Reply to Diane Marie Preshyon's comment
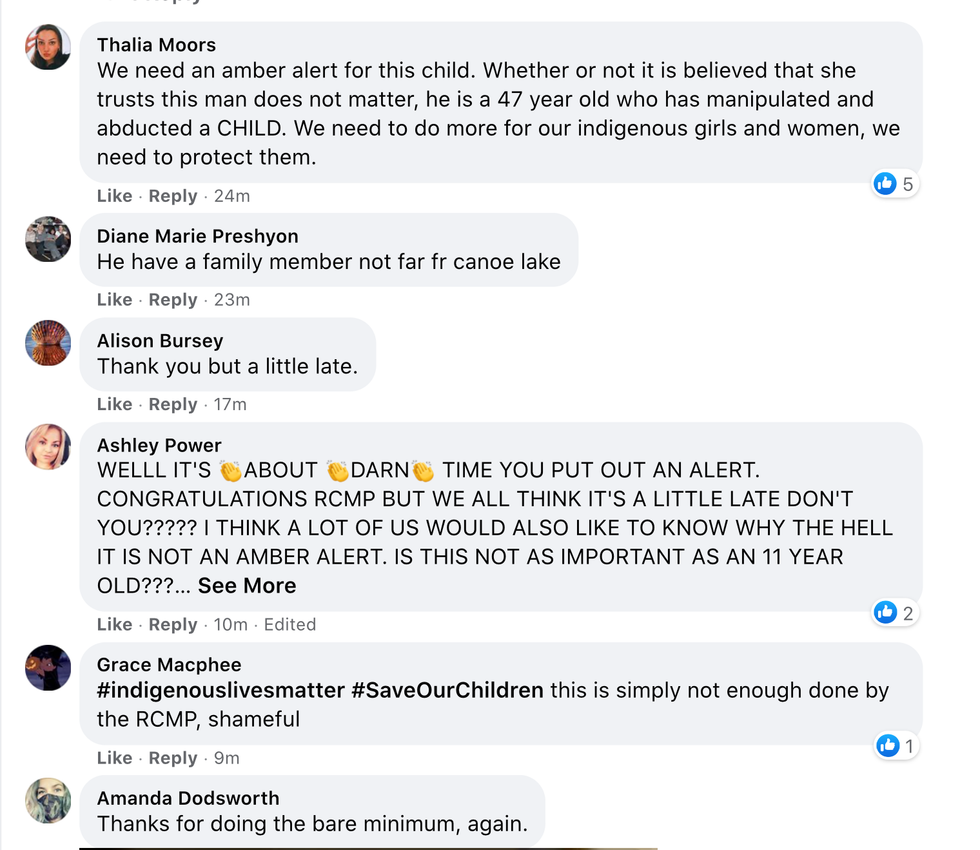This screenshot has height=850, width=980. pyautogui.click(x=173, y=300)
